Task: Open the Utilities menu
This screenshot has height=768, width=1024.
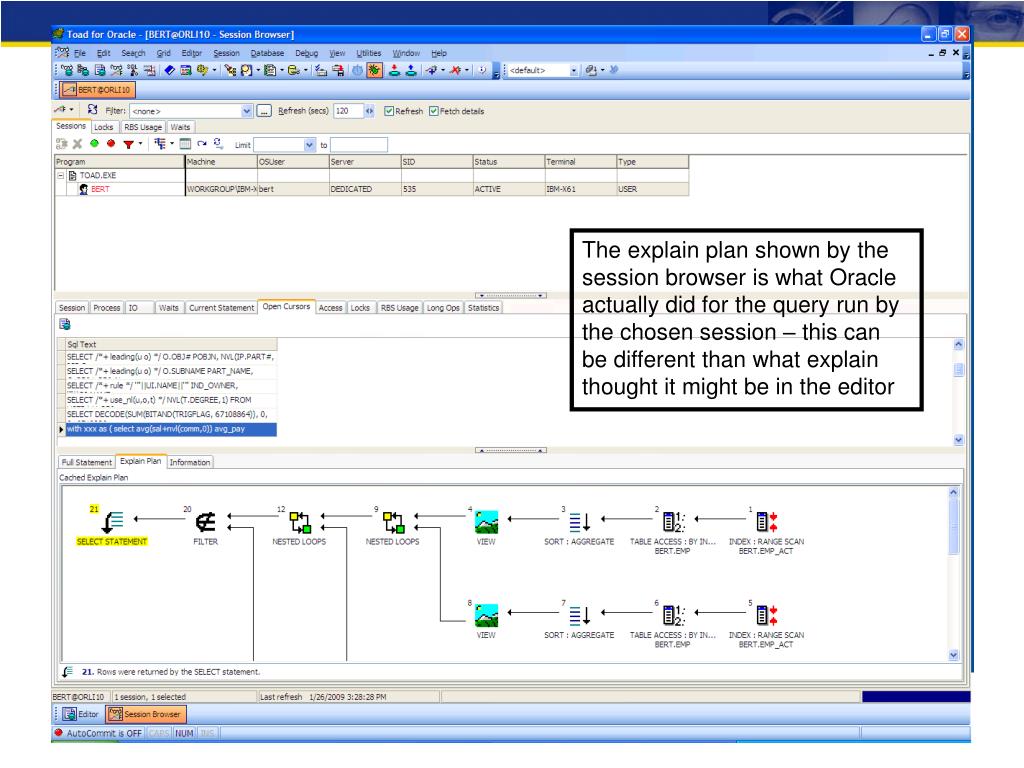Action: (x=369, y=53)
